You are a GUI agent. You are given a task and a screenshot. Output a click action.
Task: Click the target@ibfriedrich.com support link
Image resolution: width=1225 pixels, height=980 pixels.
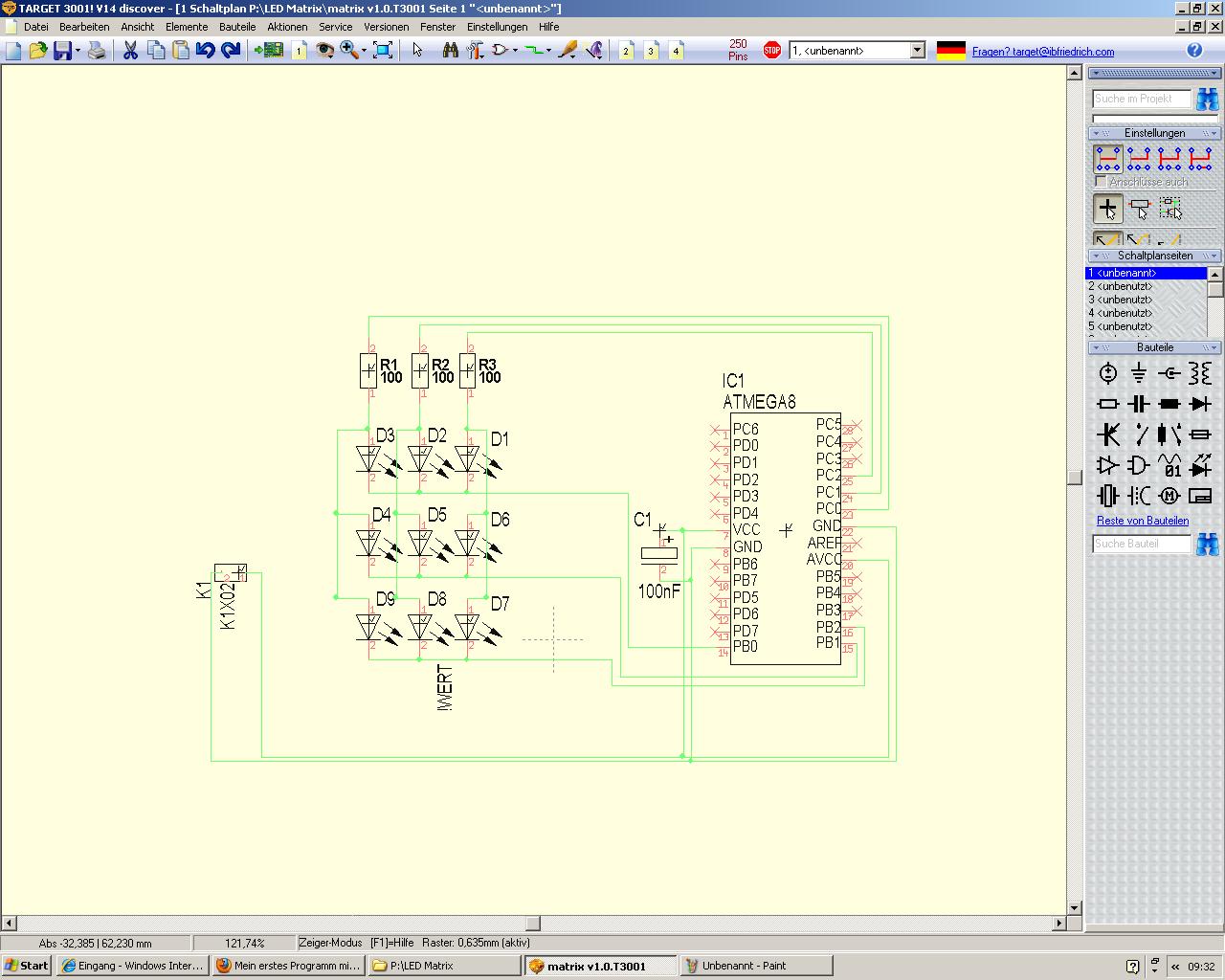coord(1042,52)
